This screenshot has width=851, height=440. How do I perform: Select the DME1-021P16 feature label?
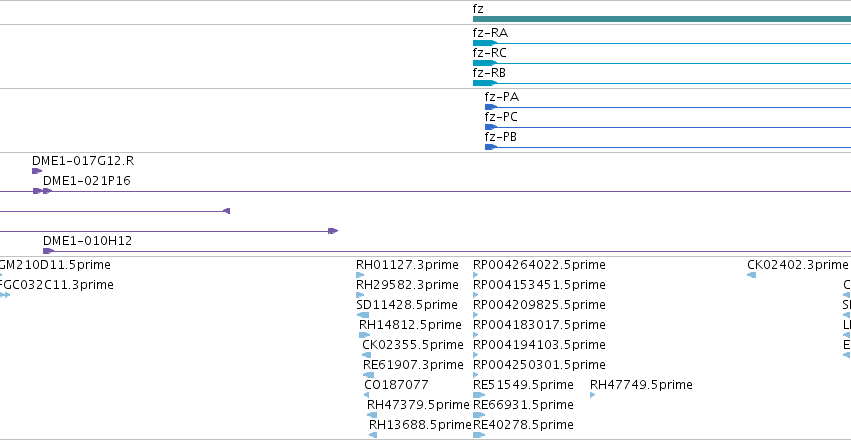point(87,181)
